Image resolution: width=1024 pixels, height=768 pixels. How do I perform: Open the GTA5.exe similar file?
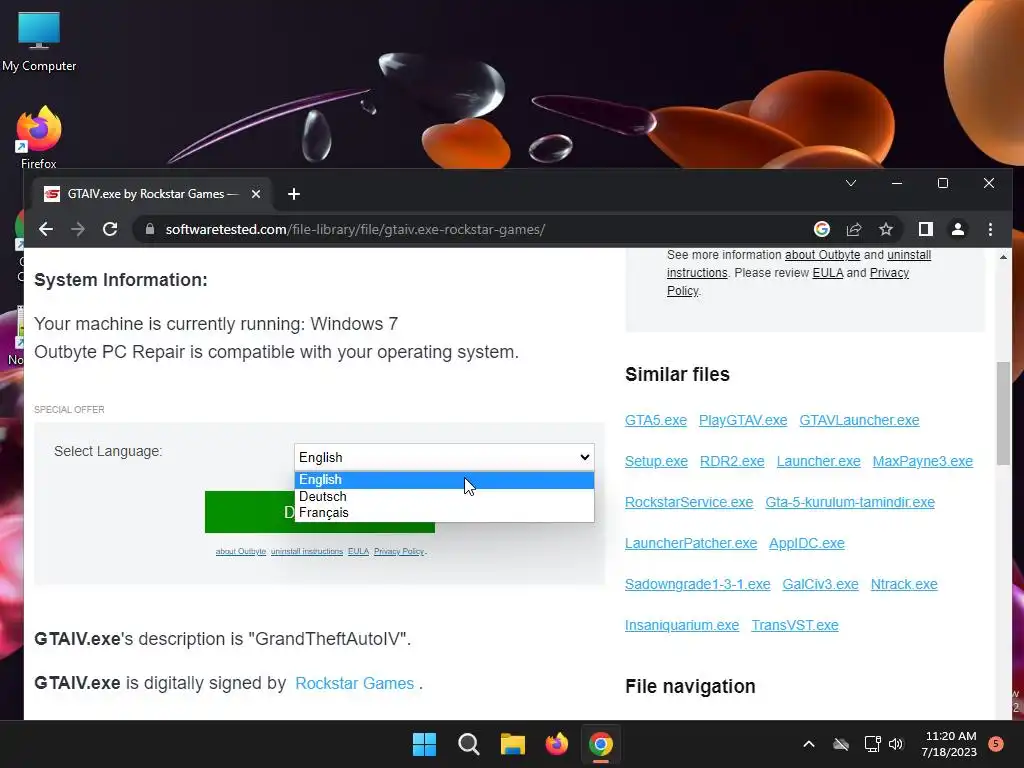656,420
